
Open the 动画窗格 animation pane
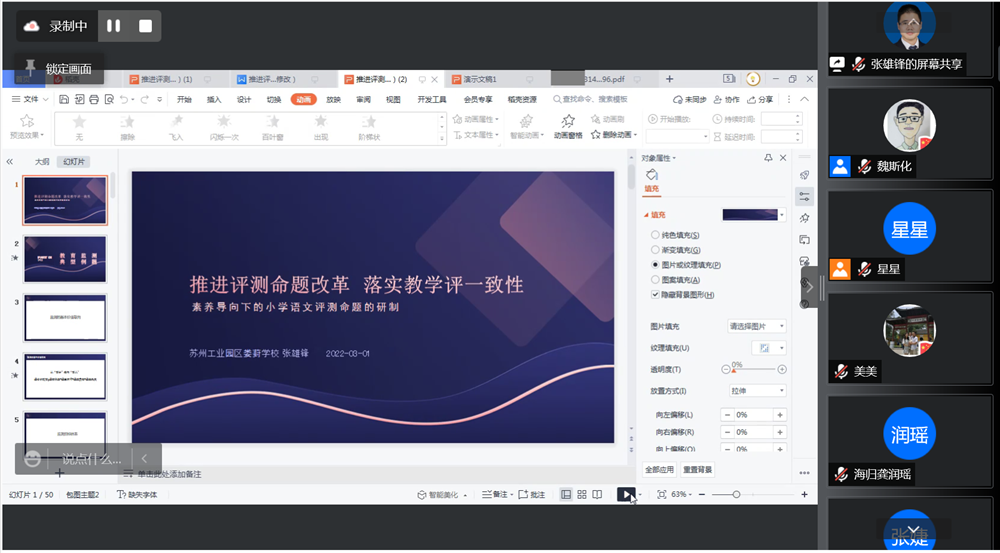pyautogui.click(x=568, y=128)
